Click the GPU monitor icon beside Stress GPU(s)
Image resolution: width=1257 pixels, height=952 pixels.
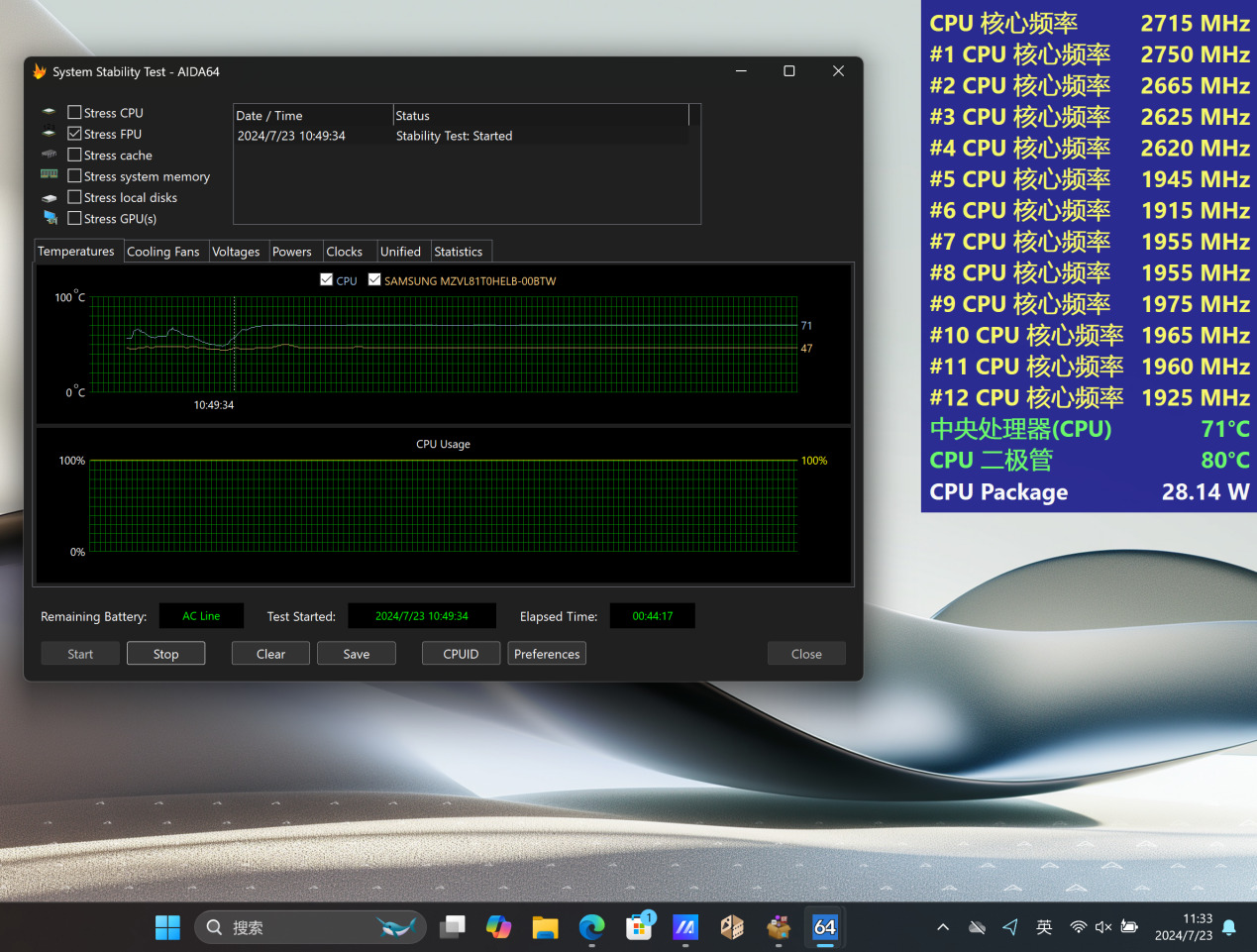(x=49, y=218)
